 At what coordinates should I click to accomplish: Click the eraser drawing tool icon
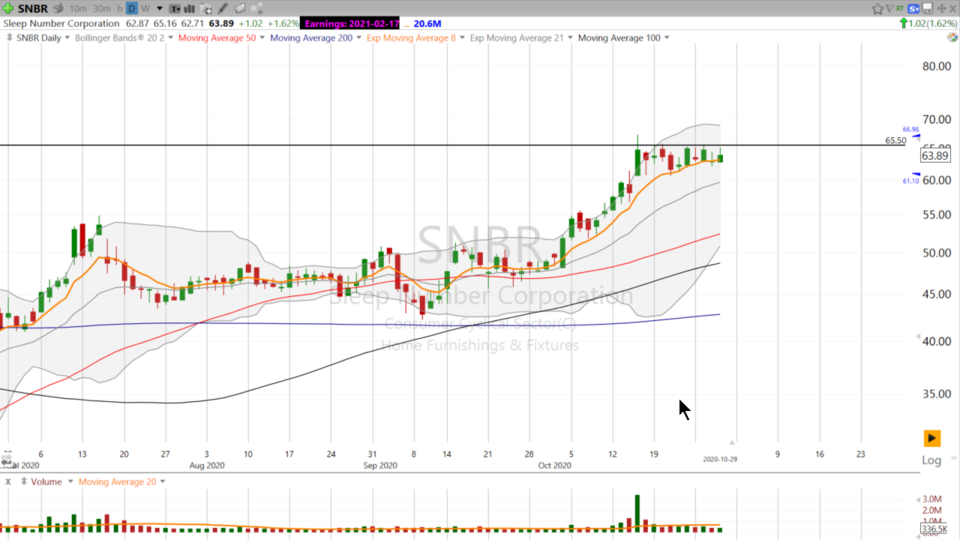pos(239,9)
